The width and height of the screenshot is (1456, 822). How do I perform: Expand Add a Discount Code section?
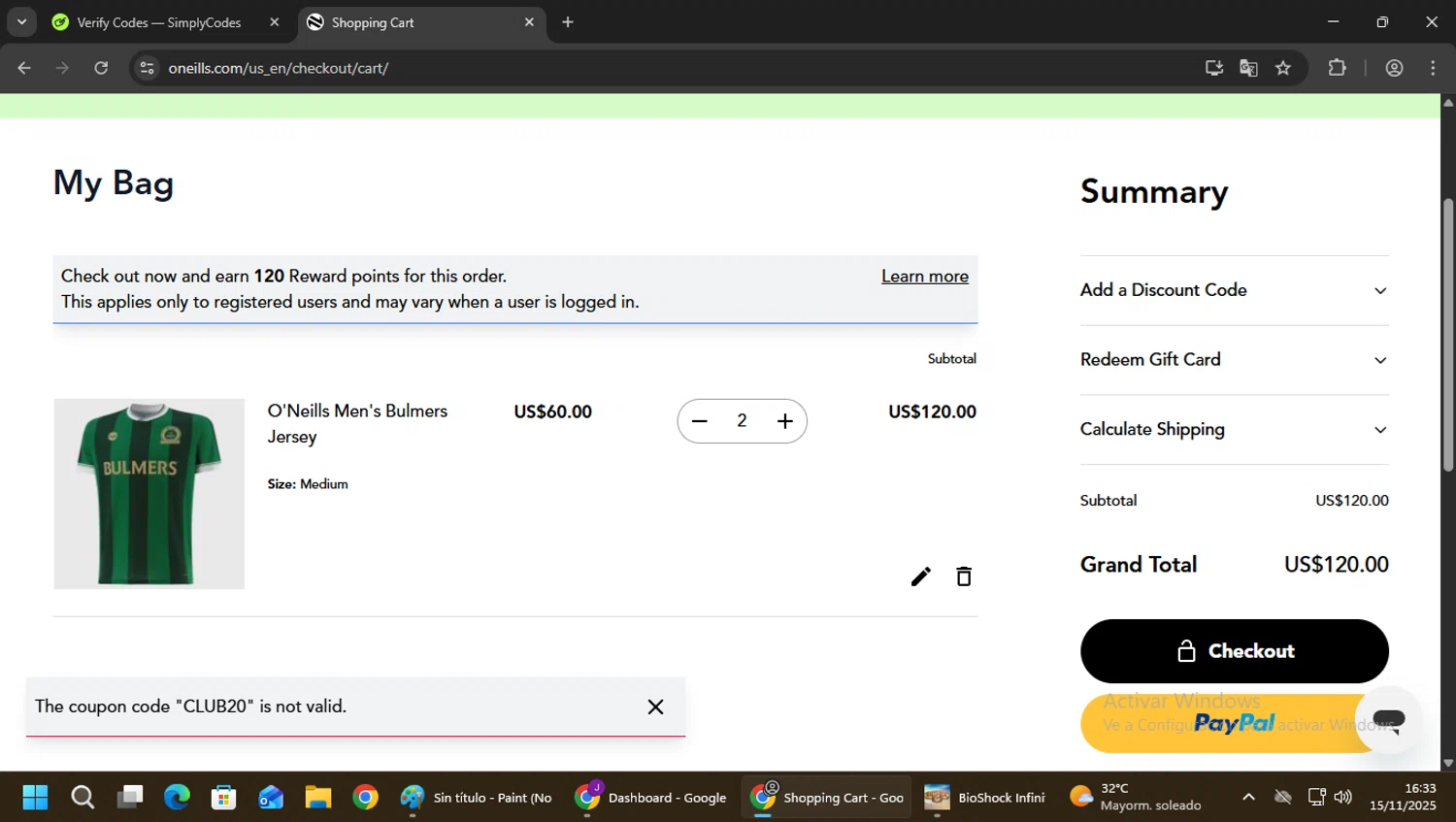pyautogui.click(x=1234, y=290)
